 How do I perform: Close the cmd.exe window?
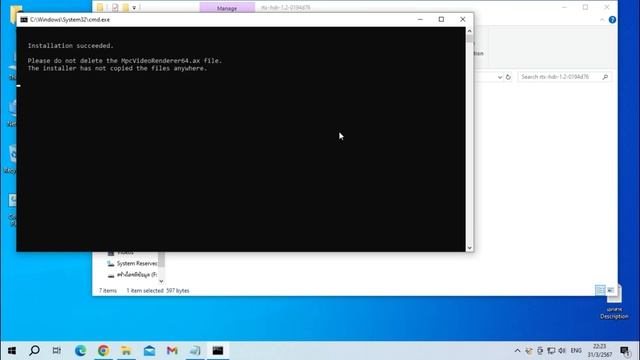(462, 19)
